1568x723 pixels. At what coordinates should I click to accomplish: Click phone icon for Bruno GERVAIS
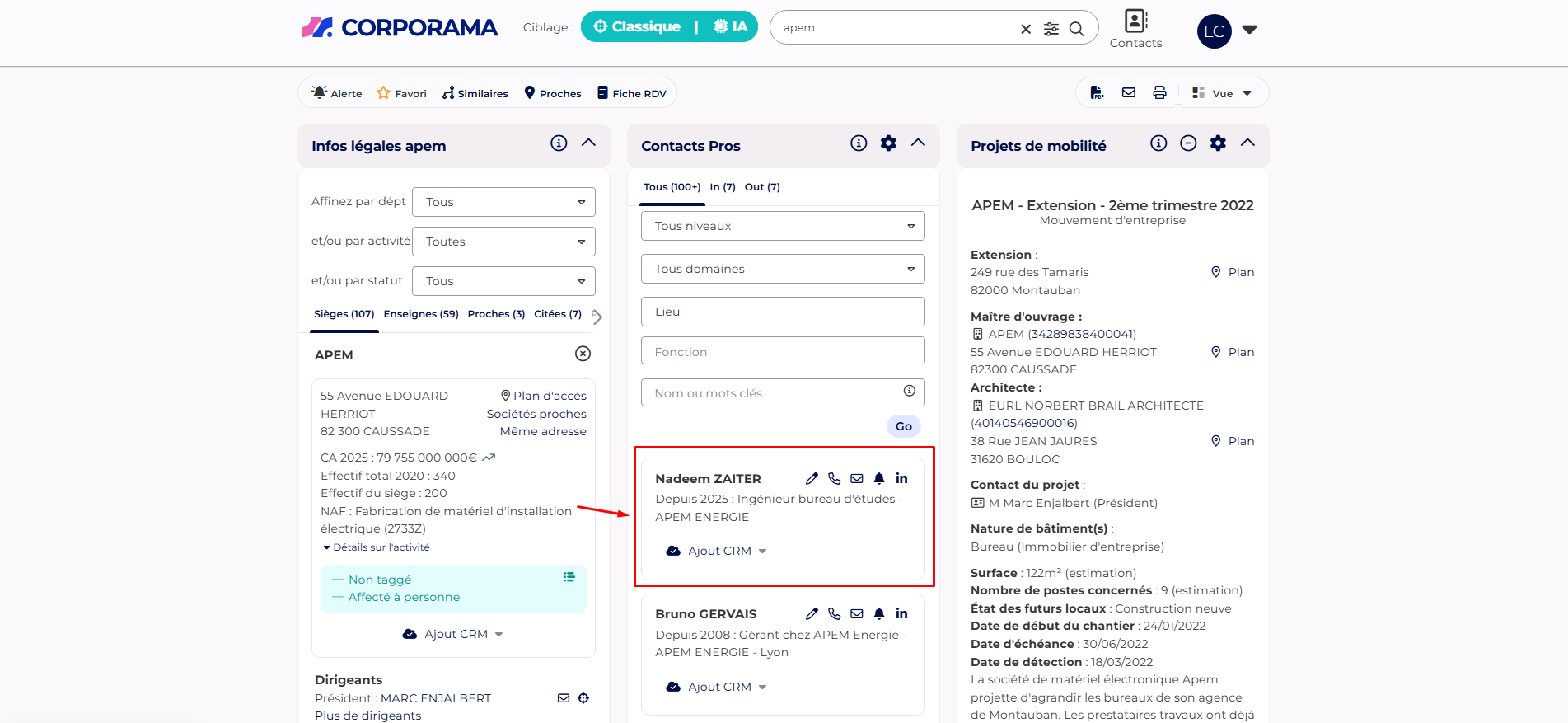(834, 614)
